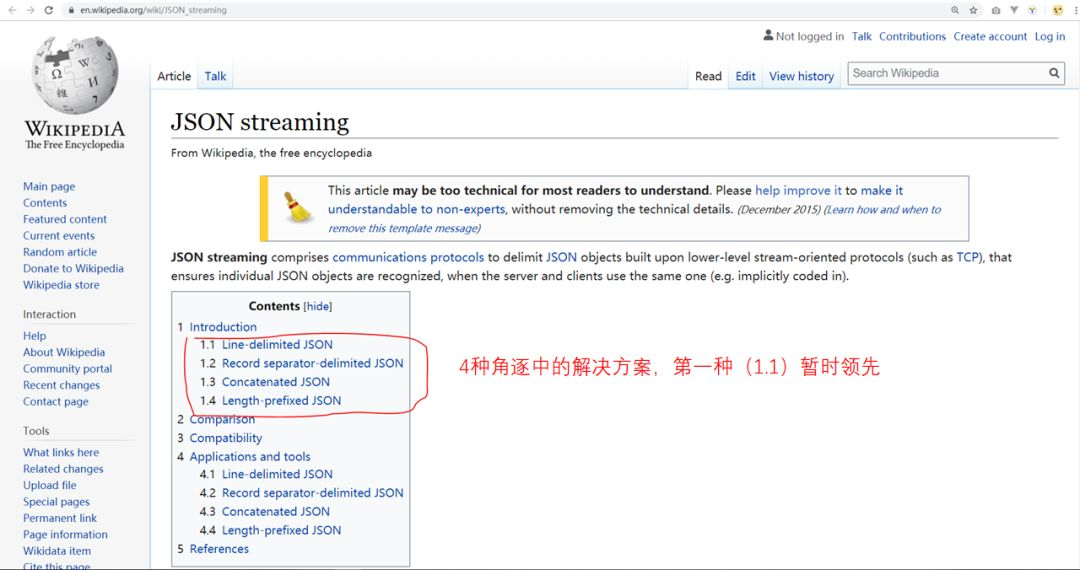This screenshot has width=1080, height=570.
Task: Select the Read tab
Action: [x=708, y=76]
